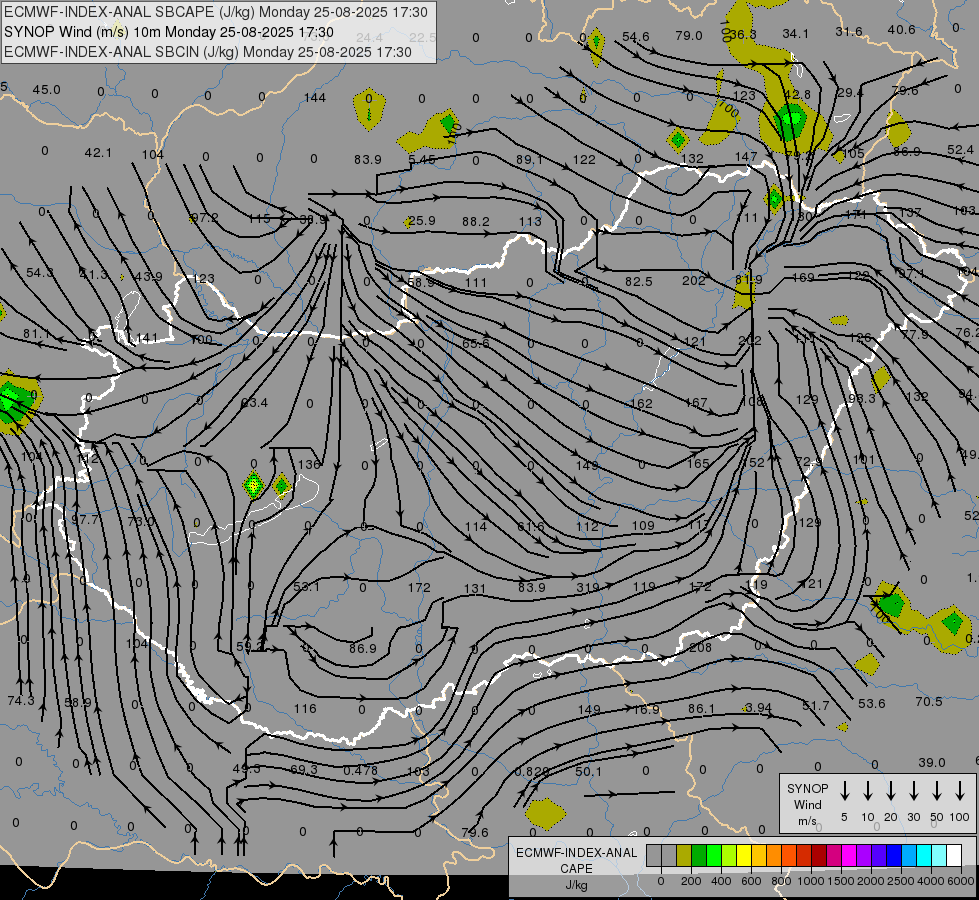Click the map value 3.94
The image size is (979, 900).
[x=759, y=708]
